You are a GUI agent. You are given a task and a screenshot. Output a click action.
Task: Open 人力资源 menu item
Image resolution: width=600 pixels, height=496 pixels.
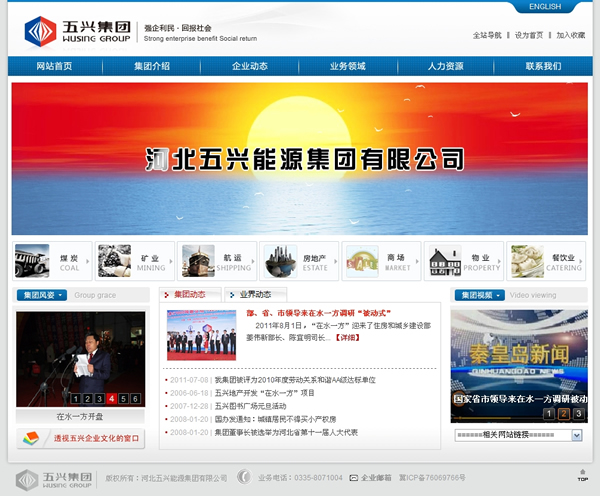(446, 66)
